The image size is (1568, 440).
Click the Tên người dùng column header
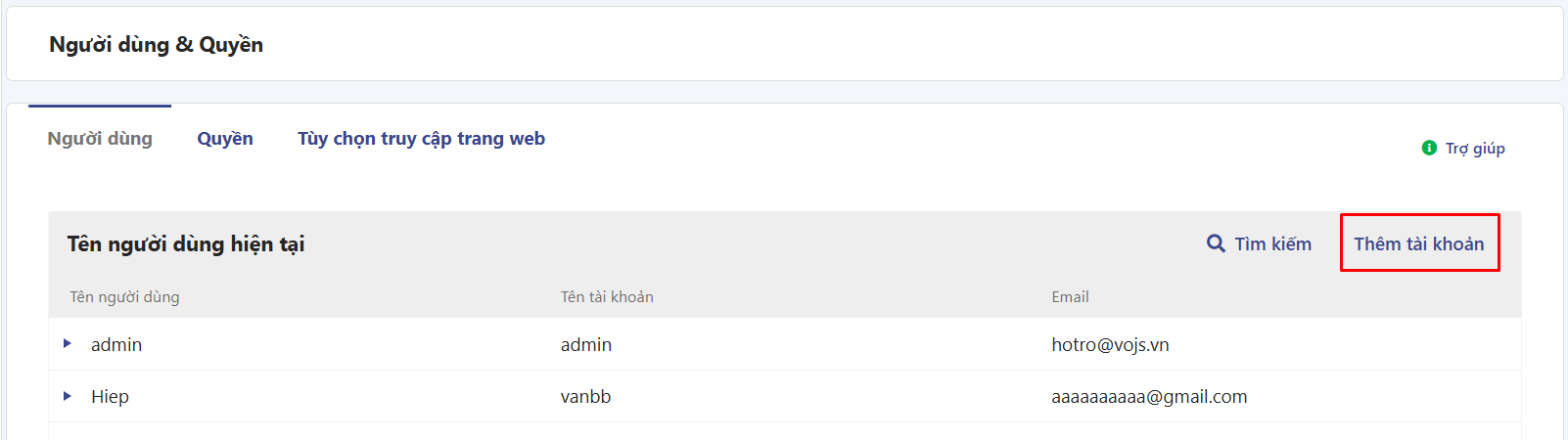124,296
